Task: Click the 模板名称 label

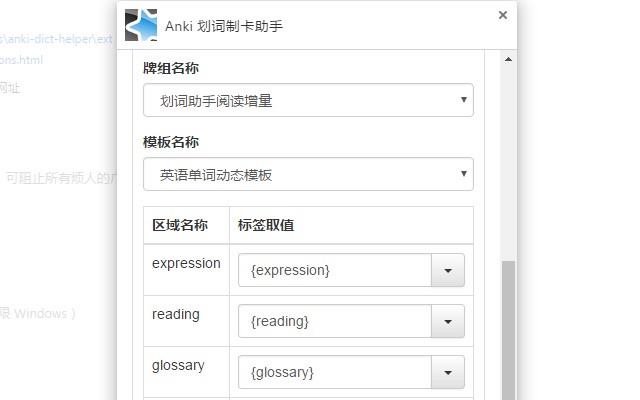Action: point(171,142)
